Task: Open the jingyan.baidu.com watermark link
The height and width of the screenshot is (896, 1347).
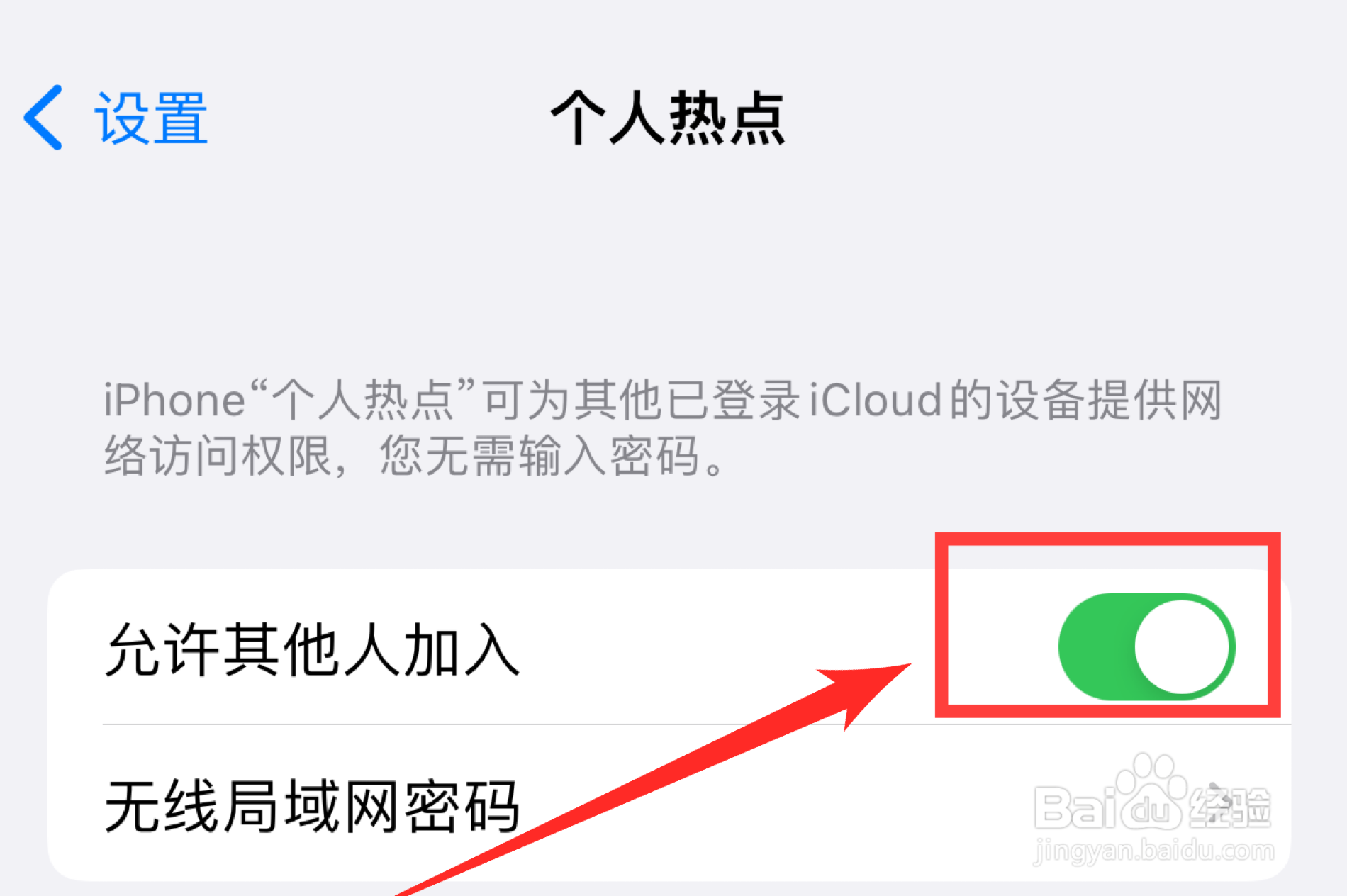Action: point(1153,849)
